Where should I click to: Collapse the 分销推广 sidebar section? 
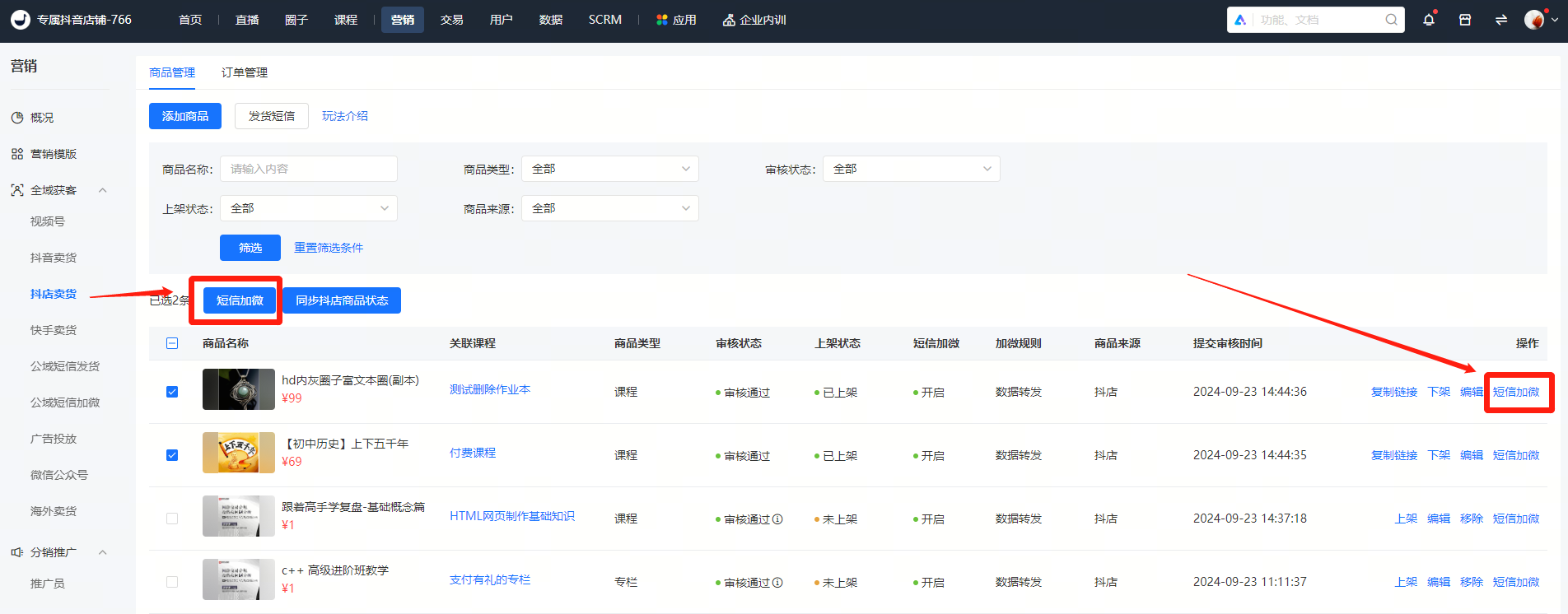pyautogui.click(x=103, y=552)
